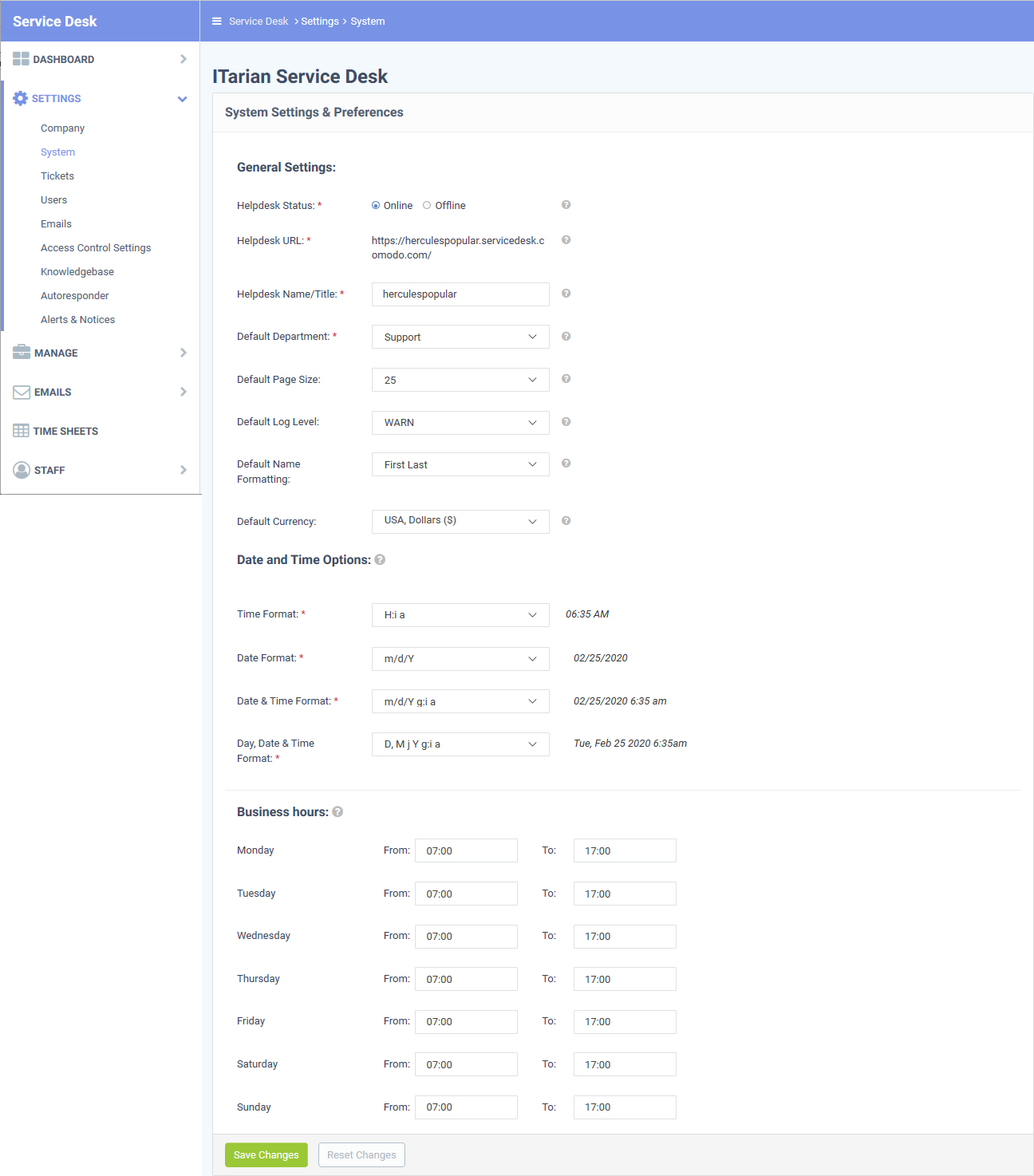This screenshot has height=1176, width=1034.
Task: Click the Service Desk logo title
Action: (55, 22)
